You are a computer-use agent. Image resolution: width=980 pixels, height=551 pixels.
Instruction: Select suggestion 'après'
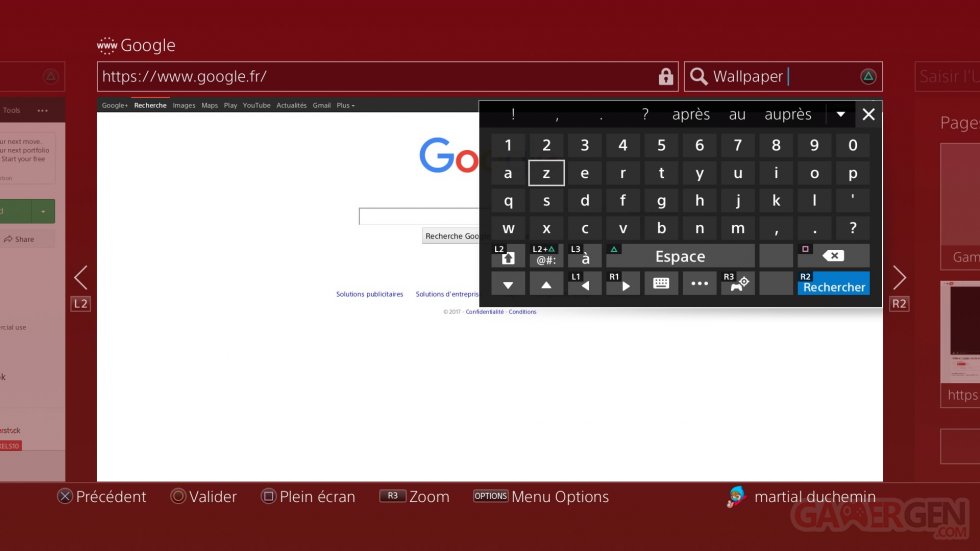coord(691,114)
